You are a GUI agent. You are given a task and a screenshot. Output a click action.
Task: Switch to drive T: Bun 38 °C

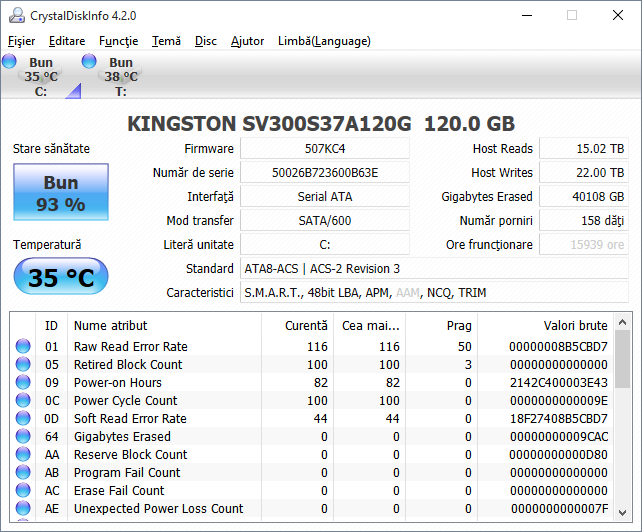(121, 76)
